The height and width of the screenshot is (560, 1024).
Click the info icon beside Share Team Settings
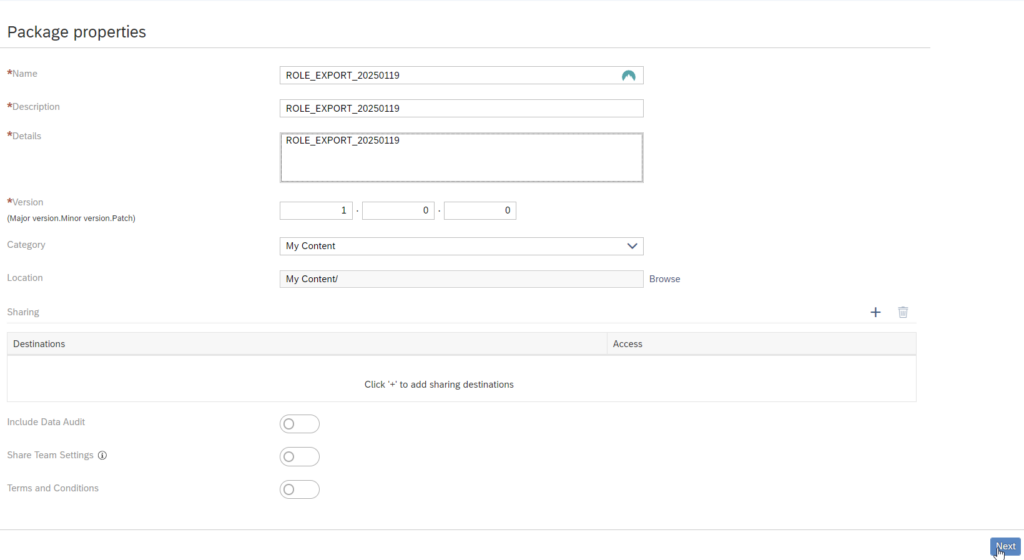pos(102,455)
